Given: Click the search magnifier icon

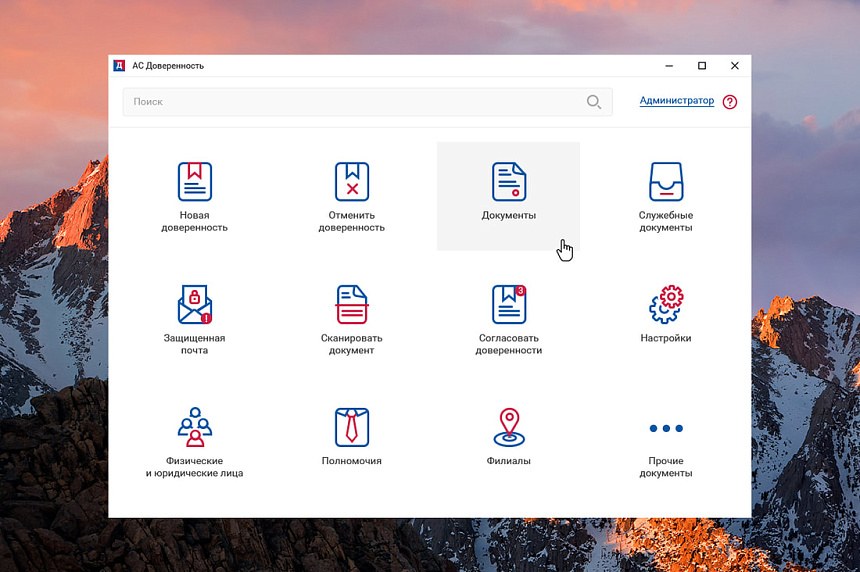Looking at the screenshot, I should pyautogui.click(x=594, y=101).
